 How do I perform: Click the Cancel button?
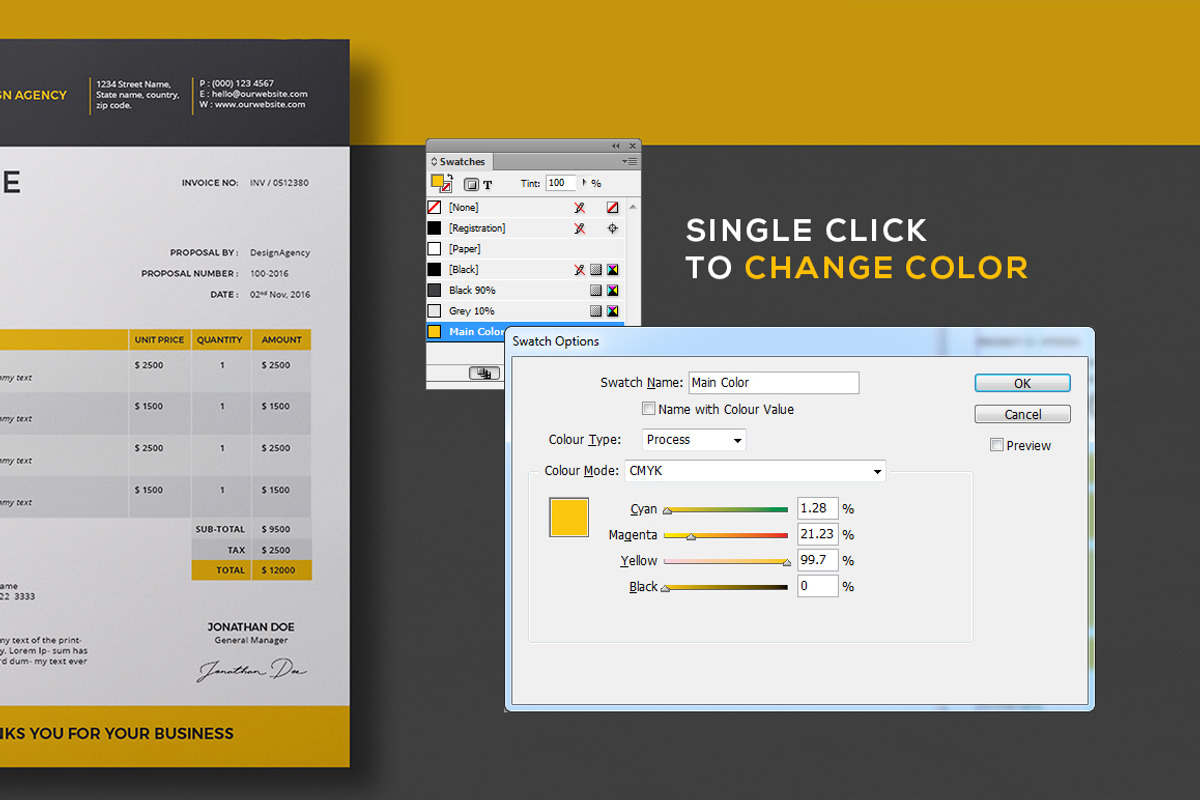tap(1022, 414)
